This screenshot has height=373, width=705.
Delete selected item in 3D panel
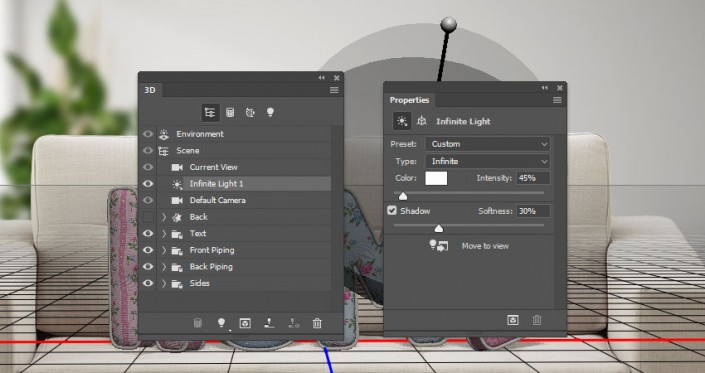[x=317, y=323]
